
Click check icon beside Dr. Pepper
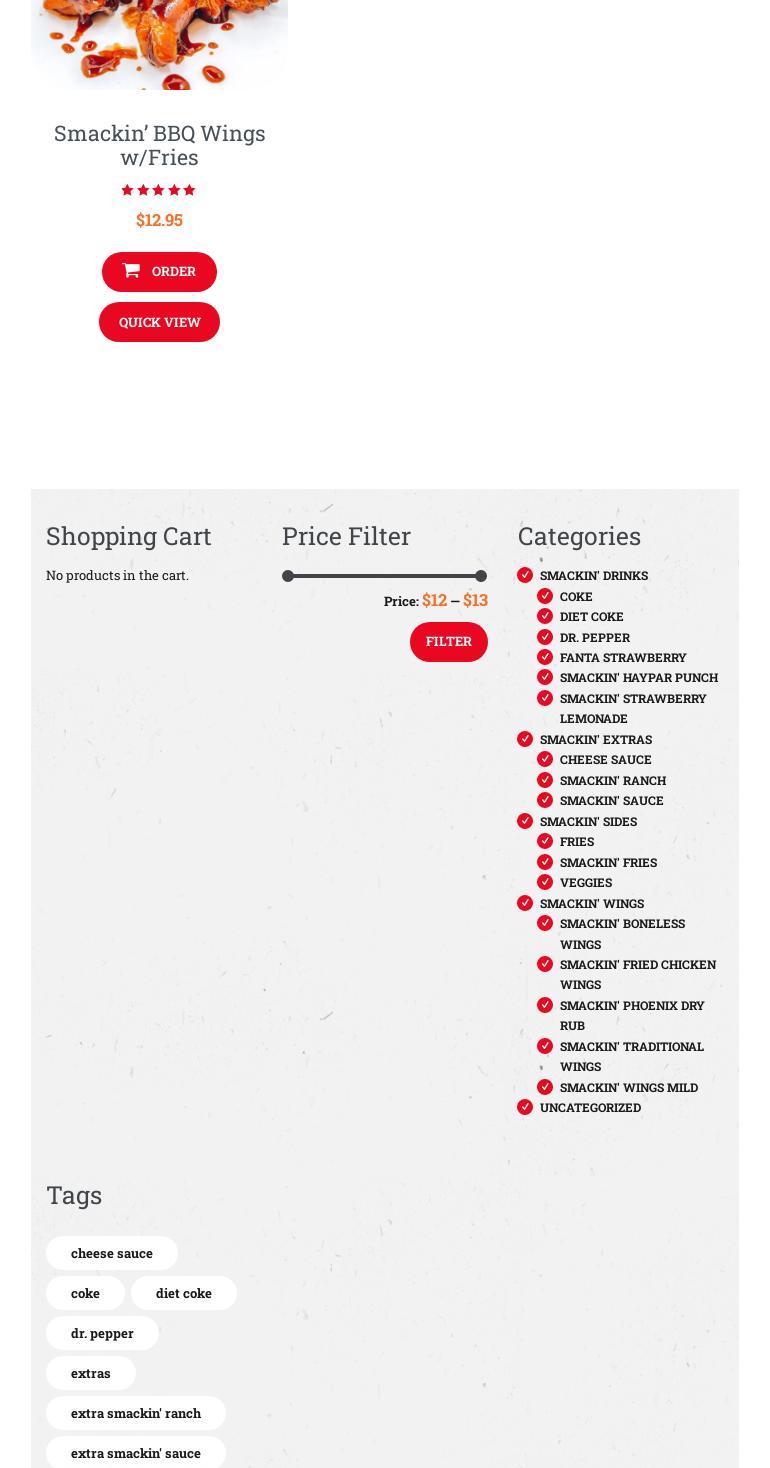tap(545, 637)
